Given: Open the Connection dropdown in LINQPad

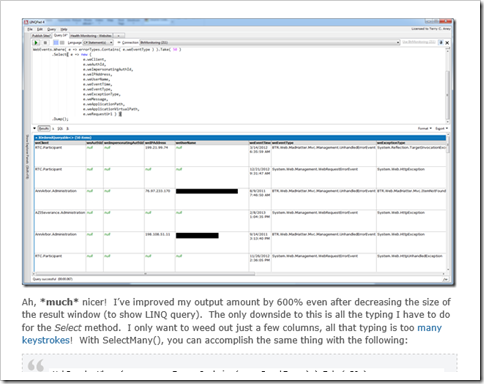Looking at the screenshot, I should pos(270,43).
